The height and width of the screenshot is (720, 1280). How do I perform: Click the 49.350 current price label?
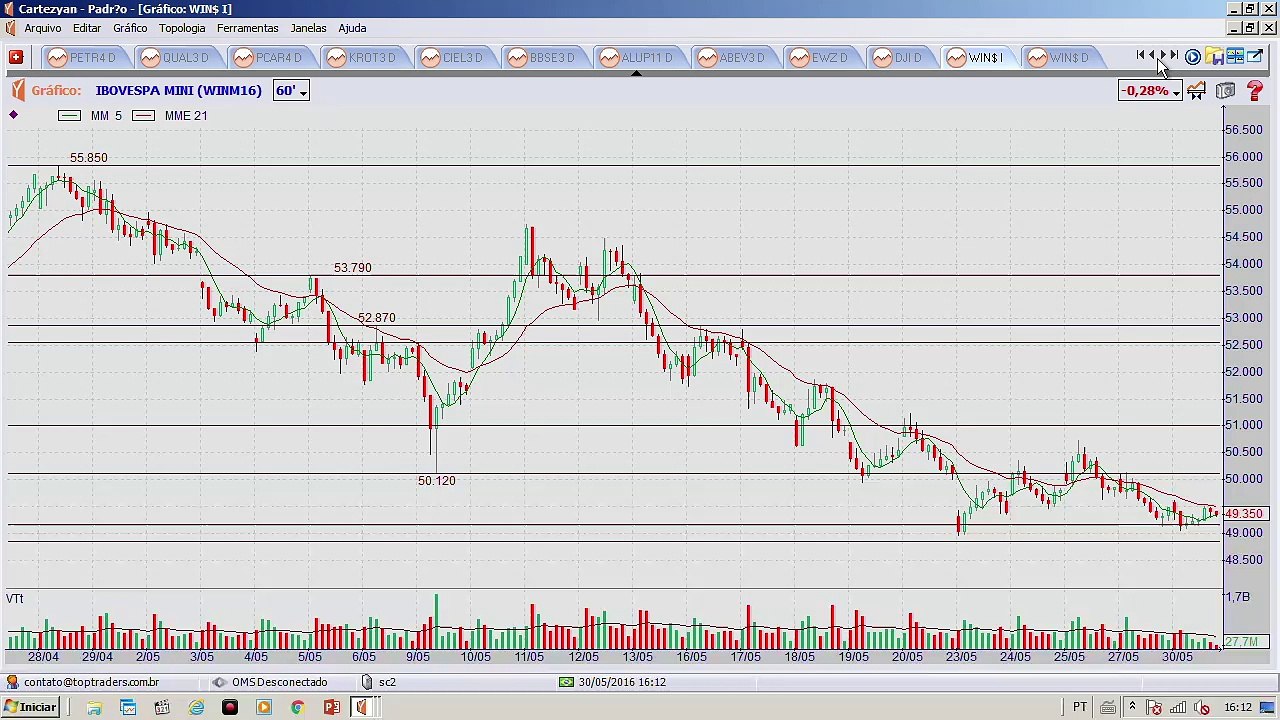tap(1245, 514)
